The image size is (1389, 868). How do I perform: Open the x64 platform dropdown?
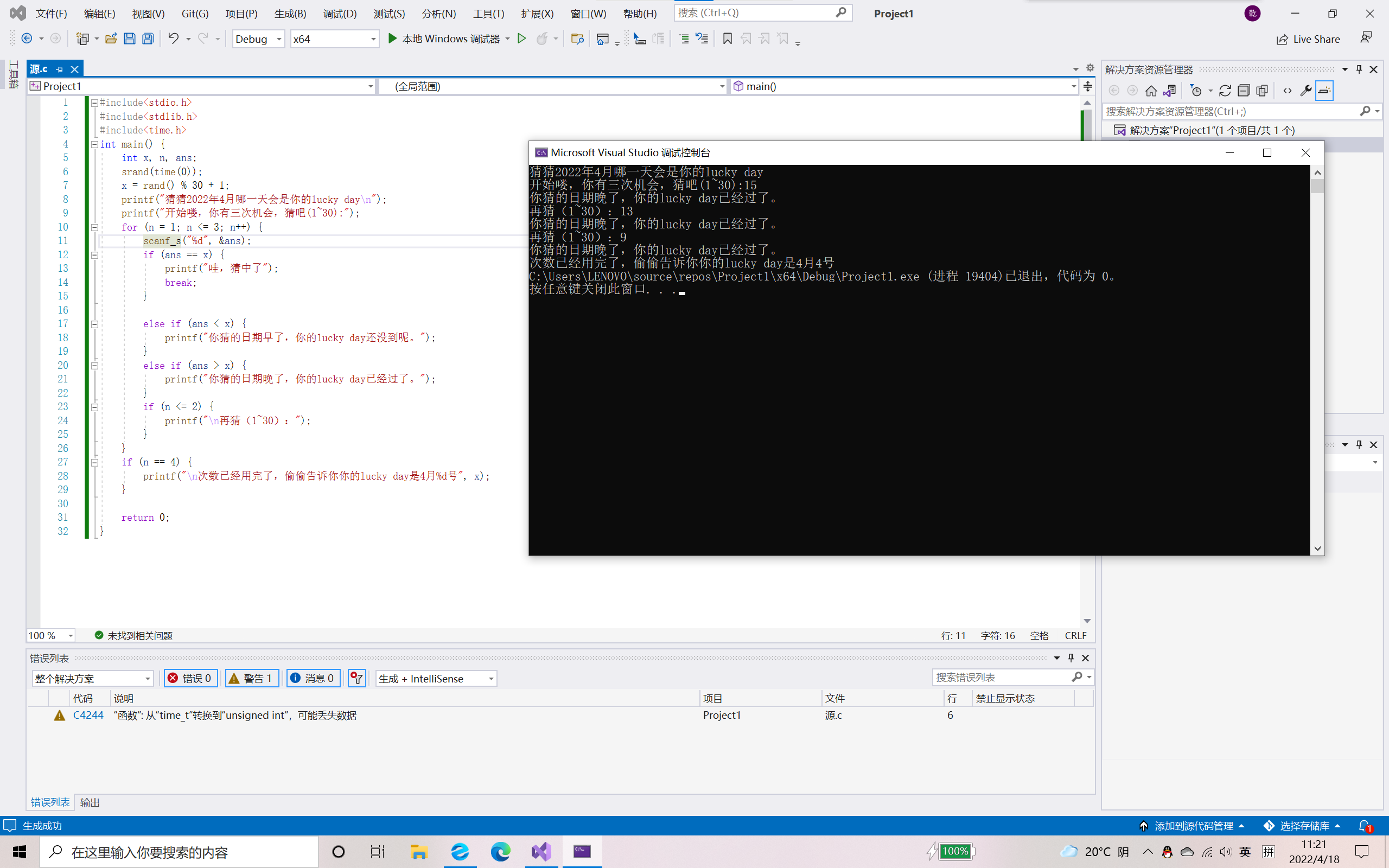tap(334, 39)
